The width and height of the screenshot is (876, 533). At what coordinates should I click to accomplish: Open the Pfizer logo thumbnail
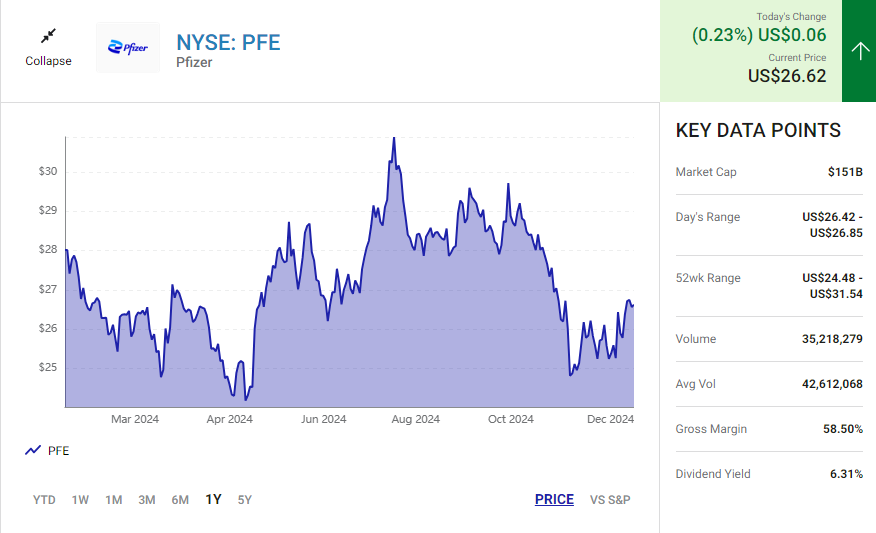pos(128,47)
